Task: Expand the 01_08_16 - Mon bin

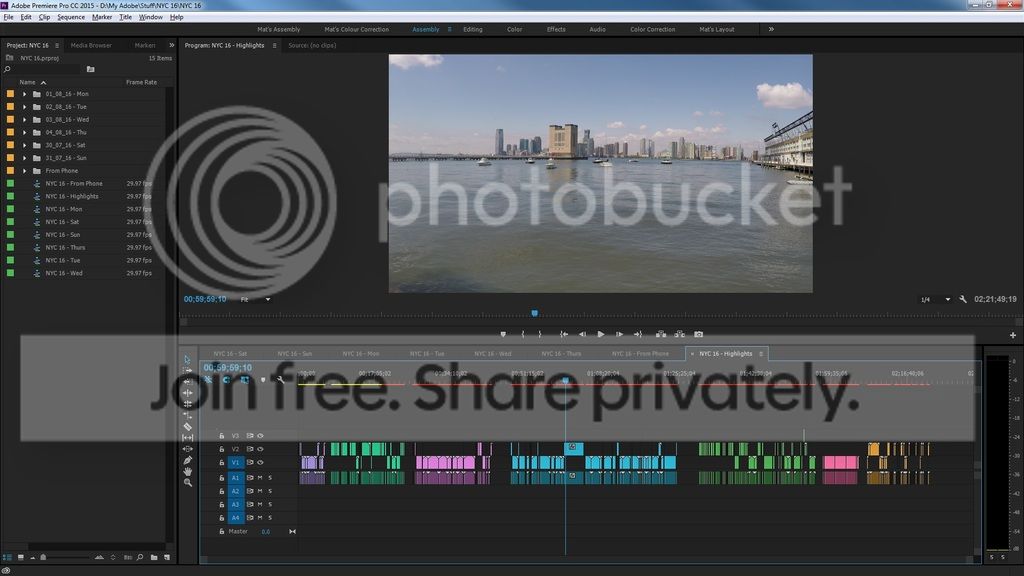Action: (x=25, y=94)
